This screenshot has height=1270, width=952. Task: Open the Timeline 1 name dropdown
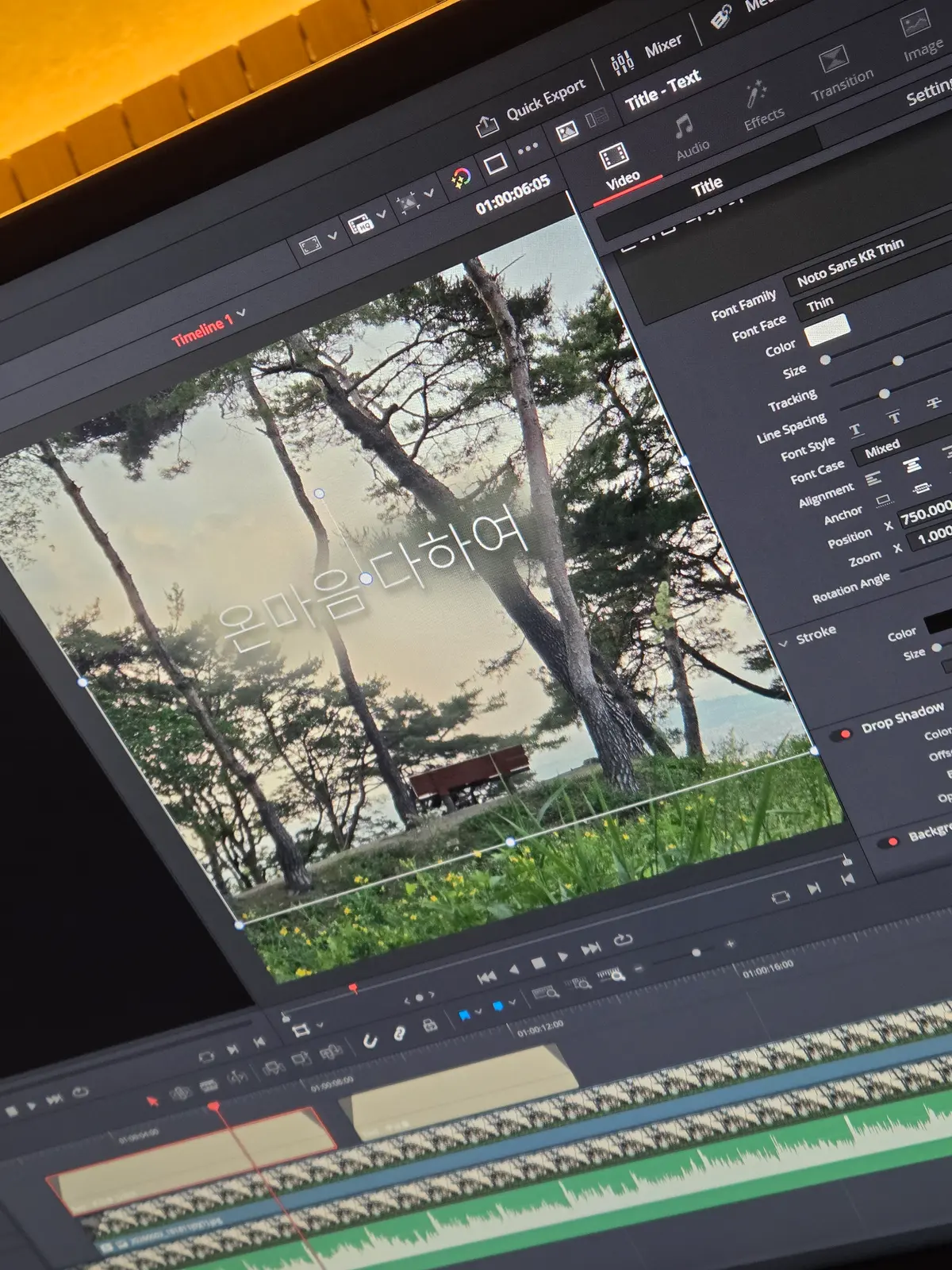click(209, 328)
